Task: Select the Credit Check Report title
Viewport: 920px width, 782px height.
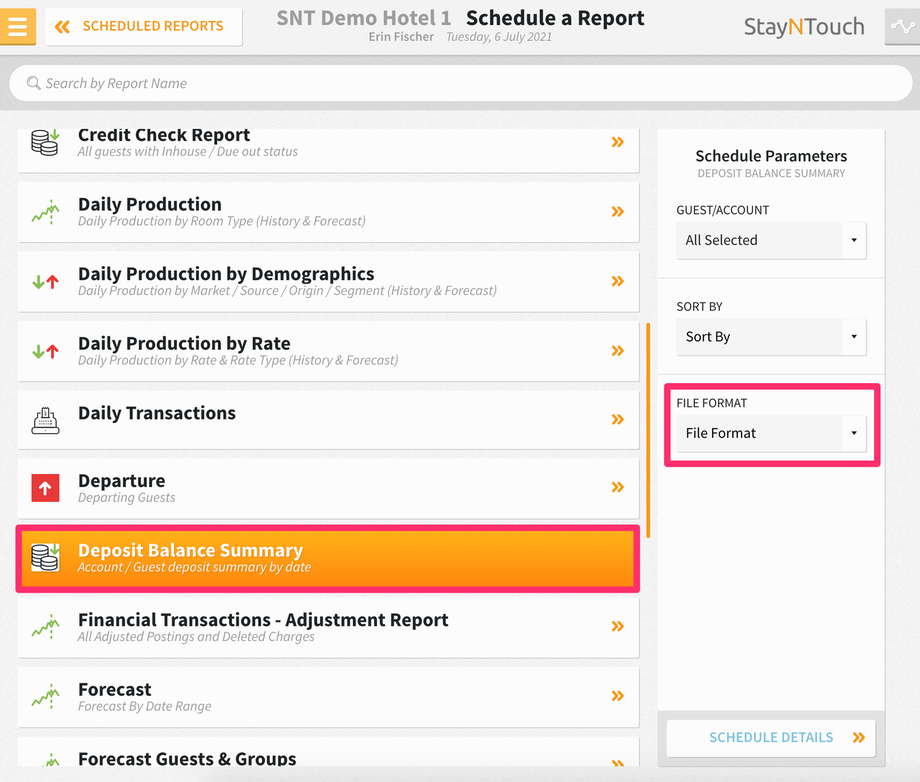Action: coord(164,135)
